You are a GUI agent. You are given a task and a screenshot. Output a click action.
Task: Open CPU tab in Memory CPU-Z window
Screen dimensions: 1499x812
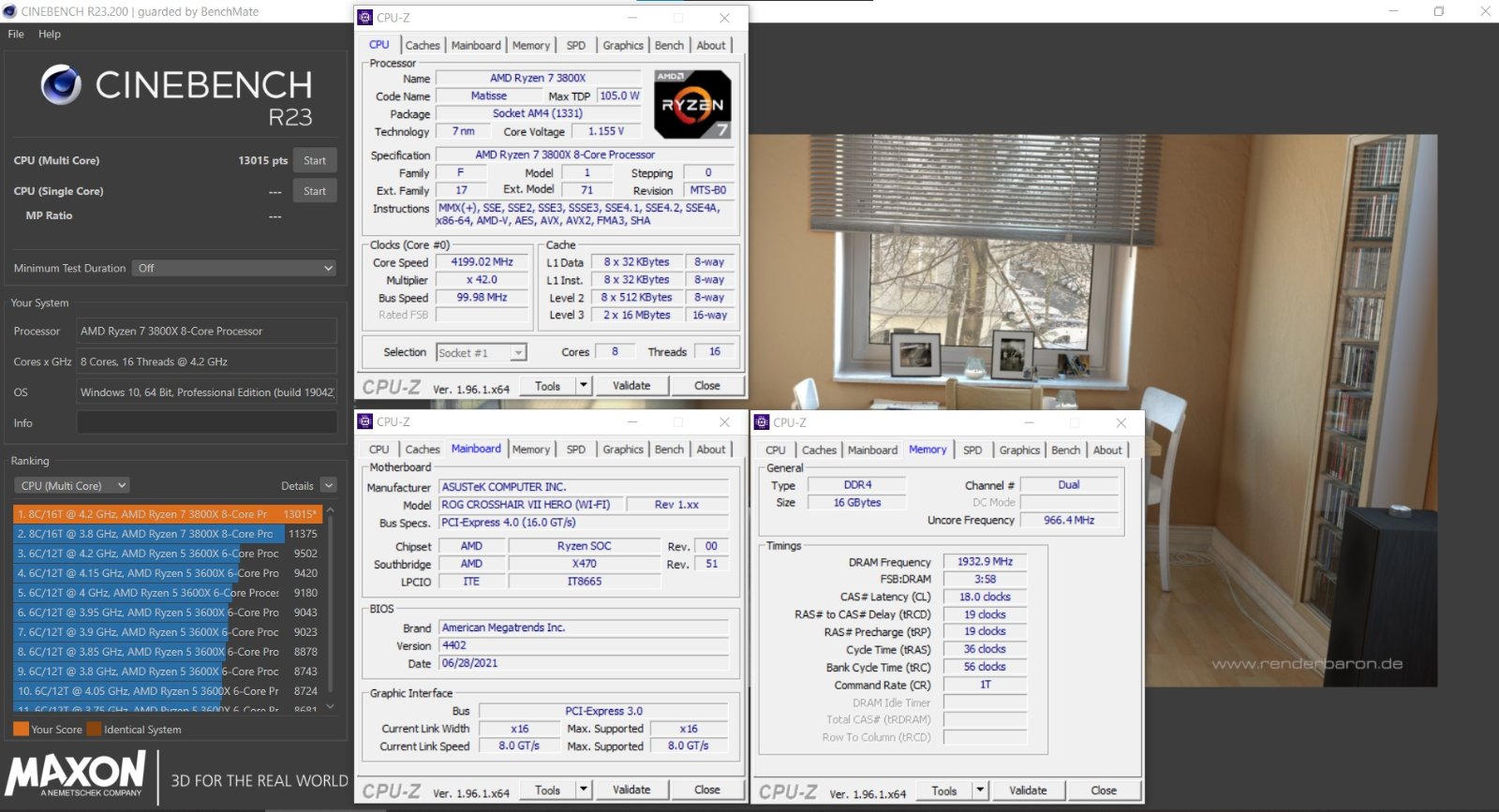pyautogui.click(x=776, y=450)
